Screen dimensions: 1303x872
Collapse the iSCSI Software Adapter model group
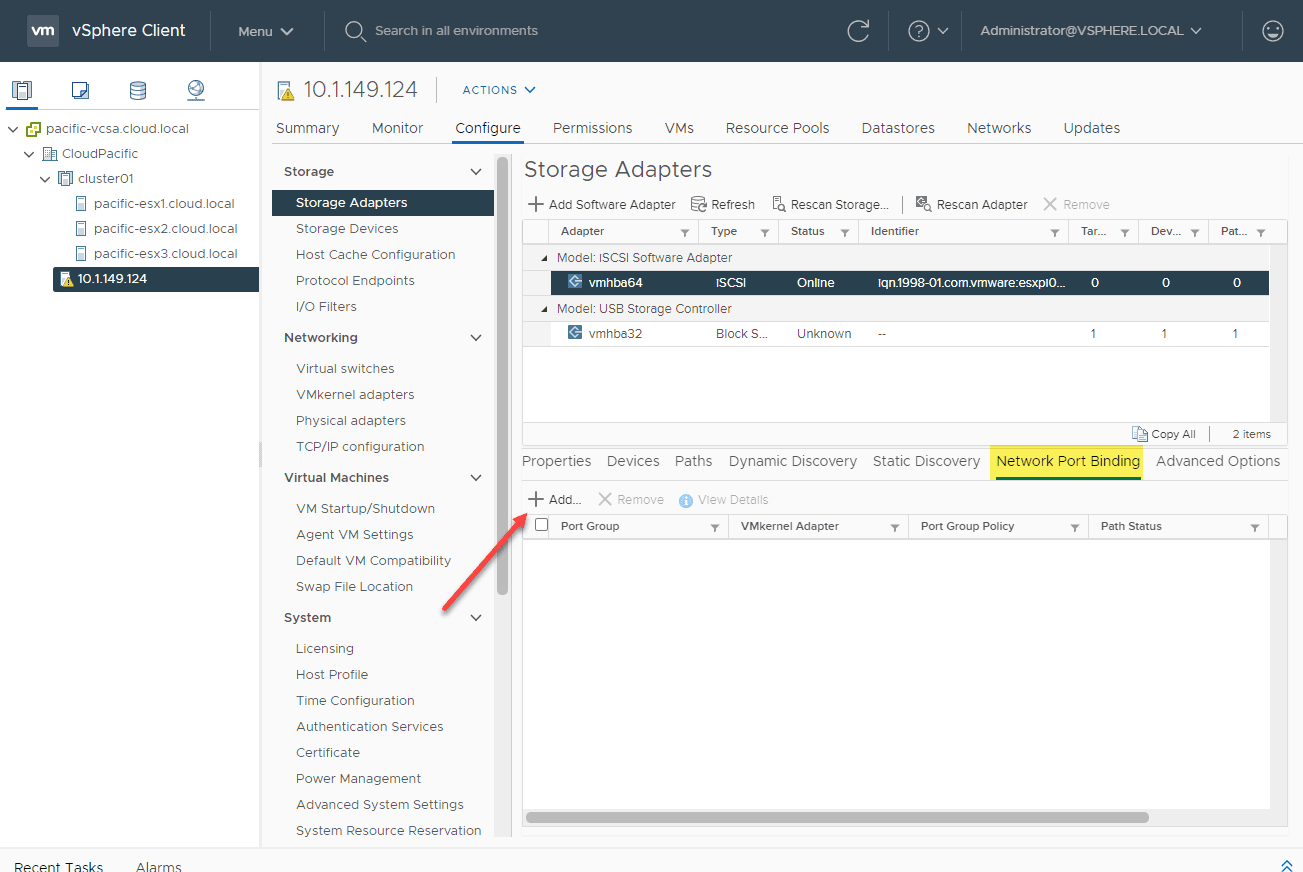pyautogui.click(x=544, y=258)
